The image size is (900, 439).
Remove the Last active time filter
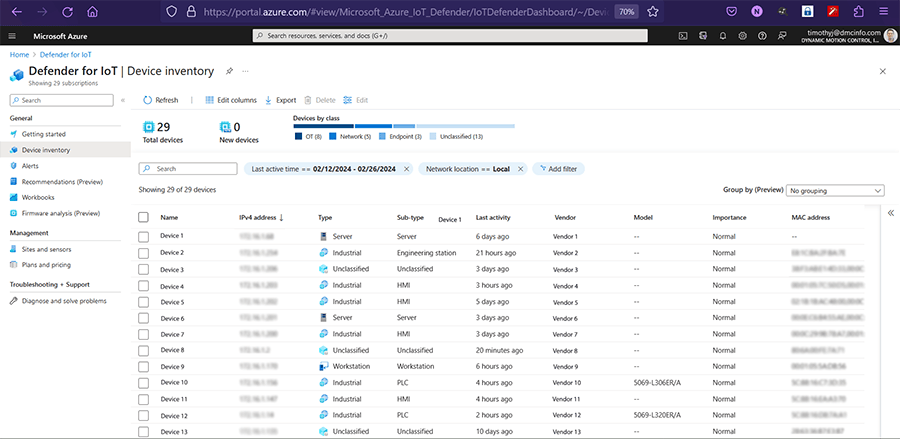(406, 169)
